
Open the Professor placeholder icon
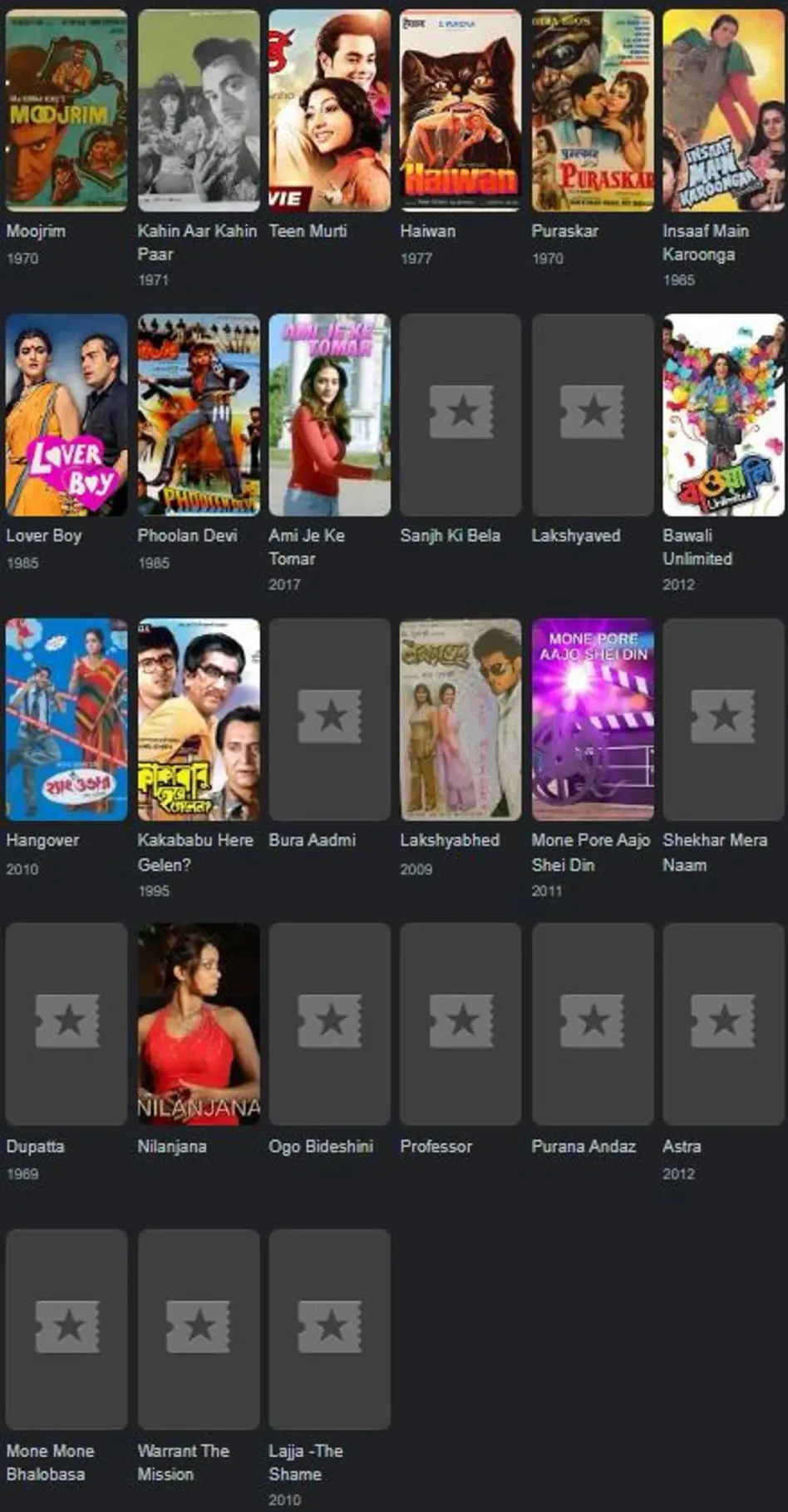point(460,1020)
